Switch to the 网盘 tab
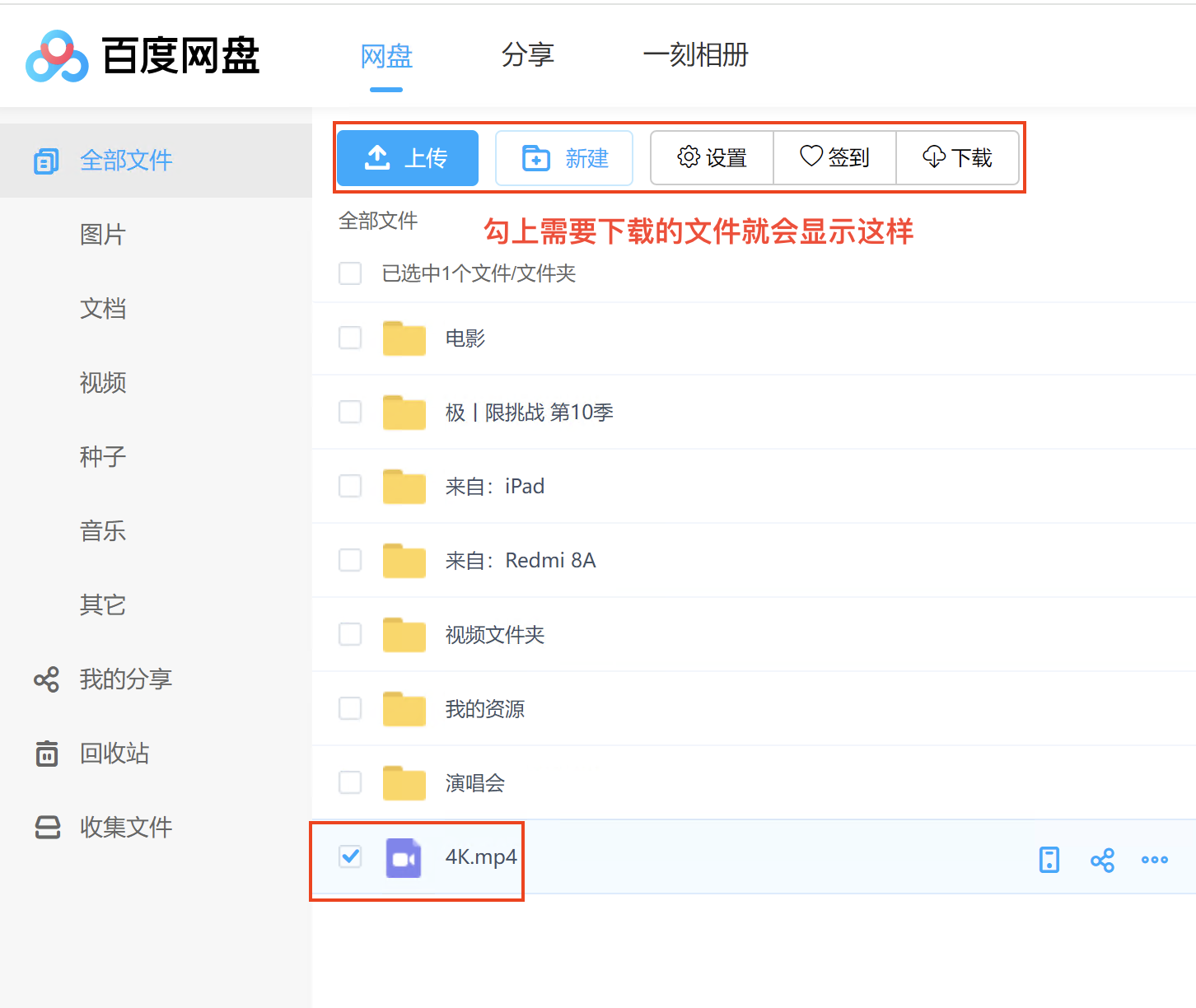1196x1008 pixels. pyautogui.click(x=386, y=56)
